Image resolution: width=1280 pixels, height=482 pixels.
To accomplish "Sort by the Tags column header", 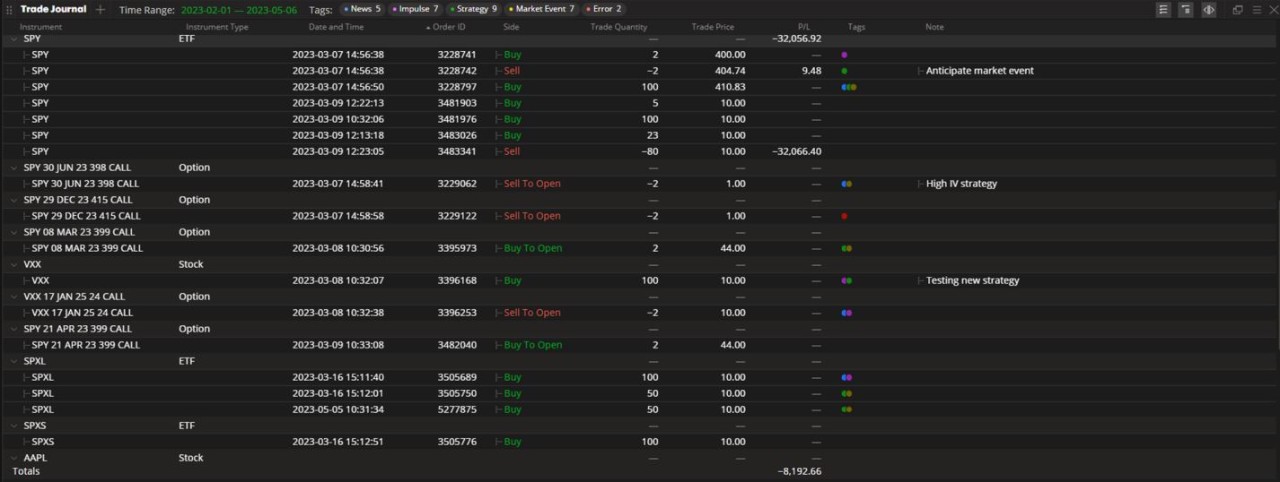I will click(856, 27).
